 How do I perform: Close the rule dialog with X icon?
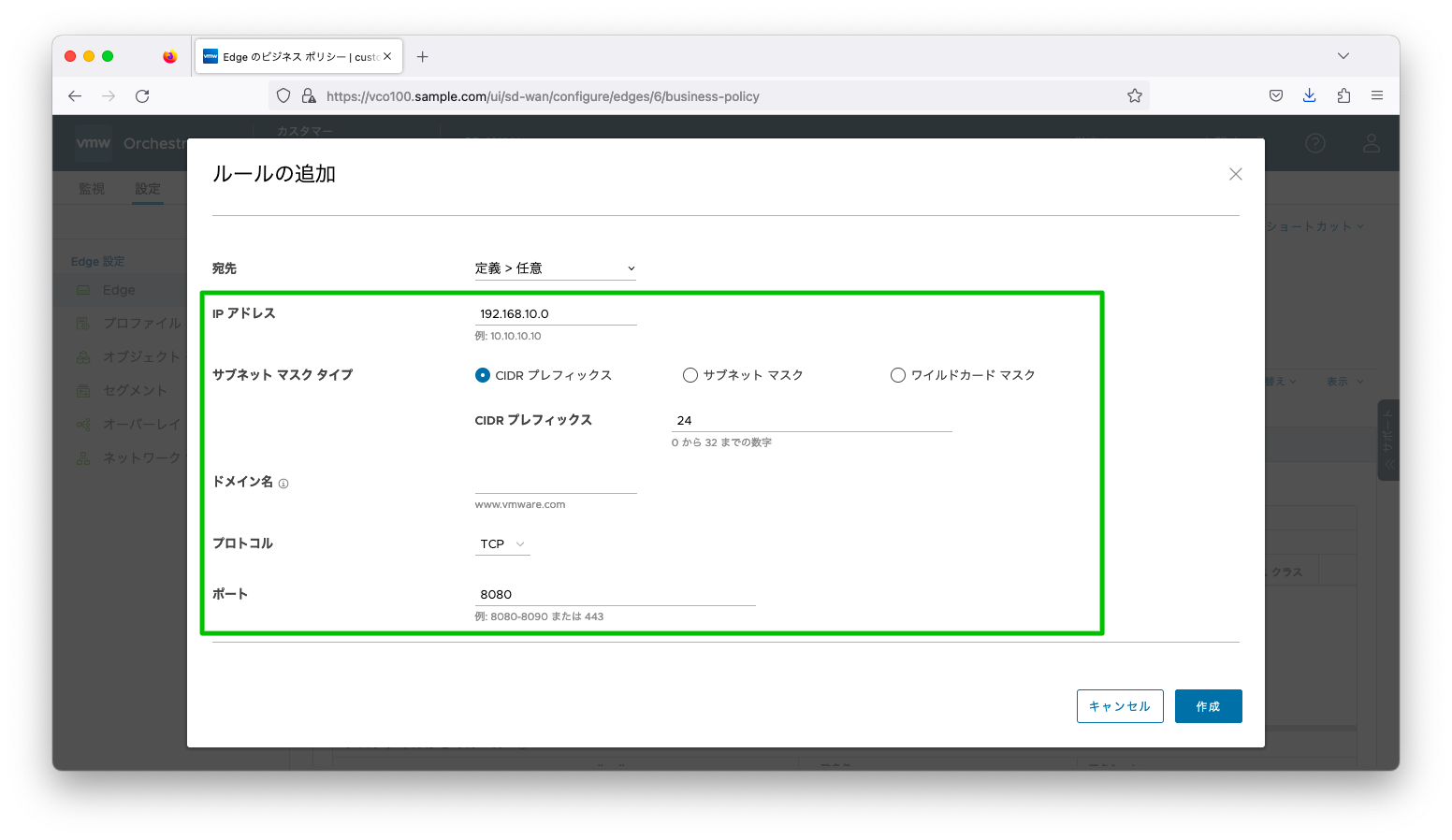click(x=1235, y=174)
